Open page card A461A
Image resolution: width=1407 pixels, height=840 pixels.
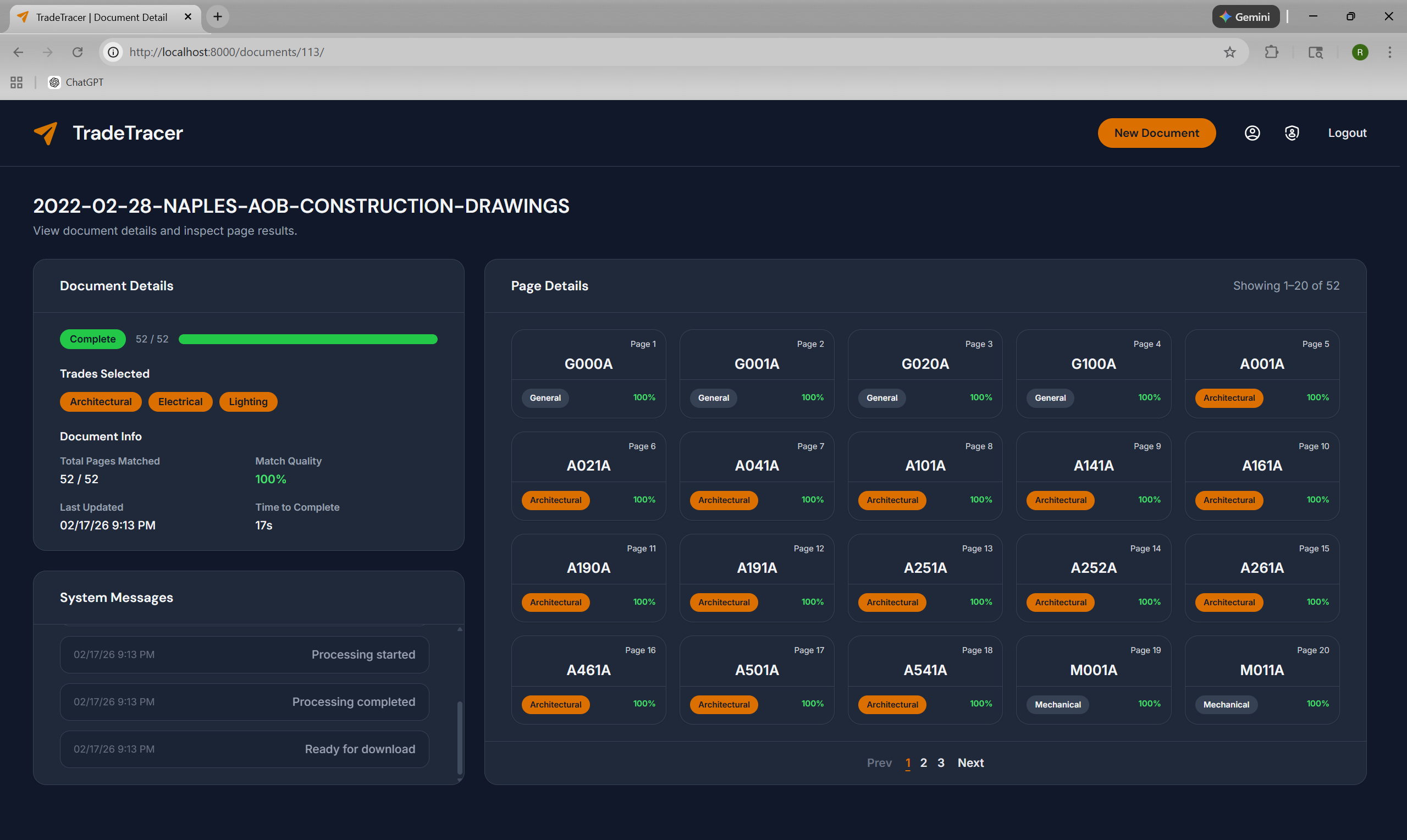click(x=589, y=680)
